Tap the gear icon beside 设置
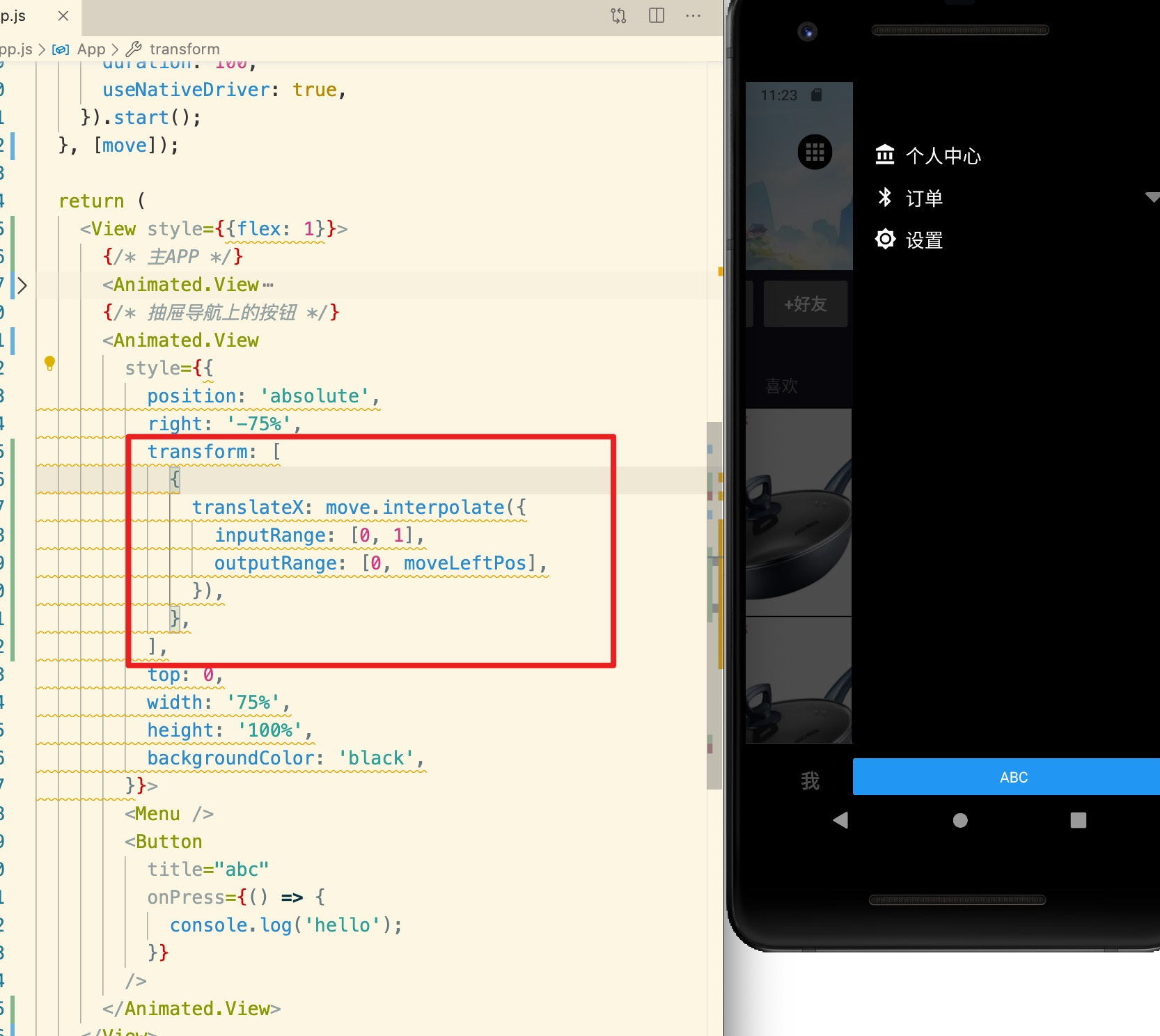Viewport: 1160px width, 1036px height. [x=885, y=240]
